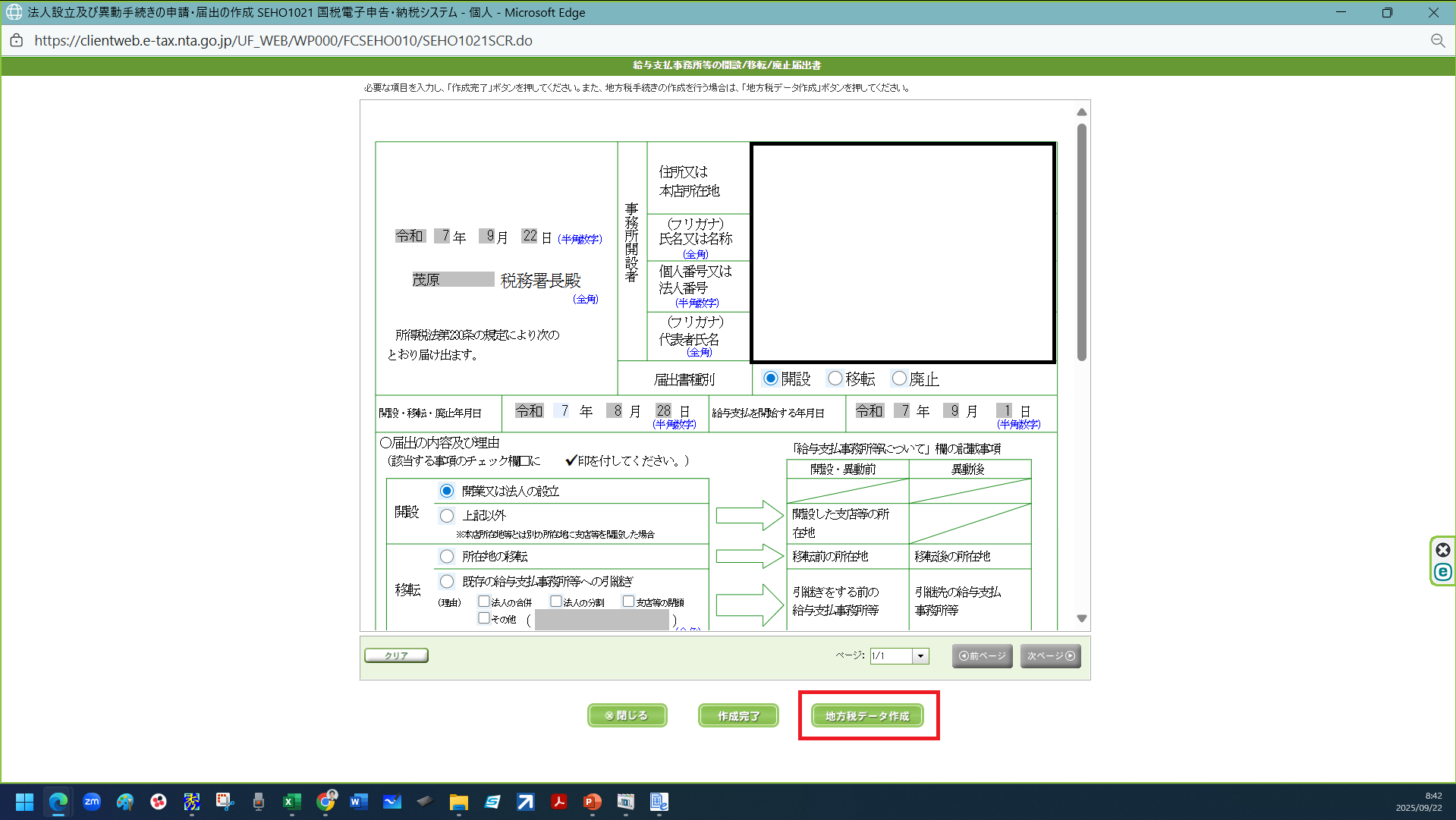Check the 法人の合併 checkbox
The height and width of the screenshot is (820, 1456).
coord(483,602)
